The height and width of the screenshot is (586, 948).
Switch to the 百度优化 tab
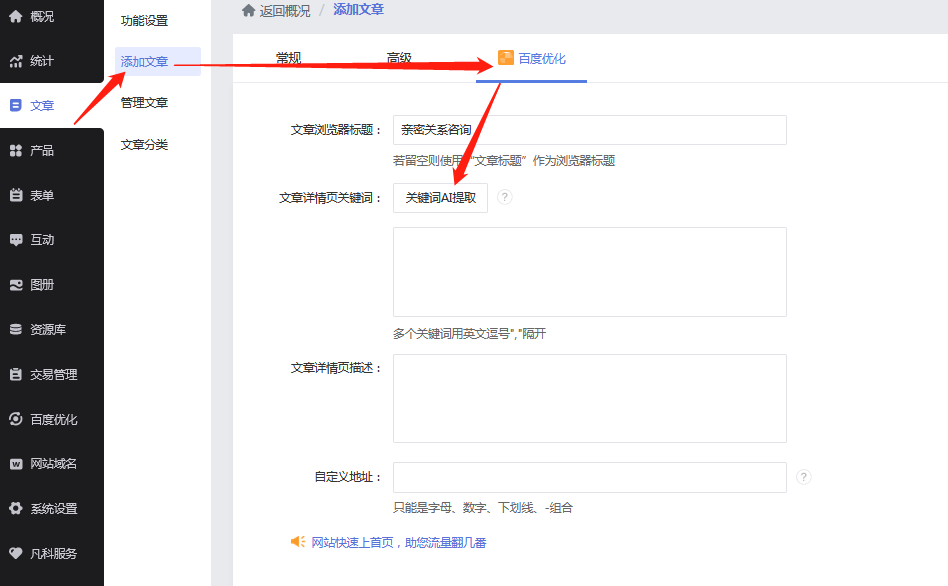[531, 58]
